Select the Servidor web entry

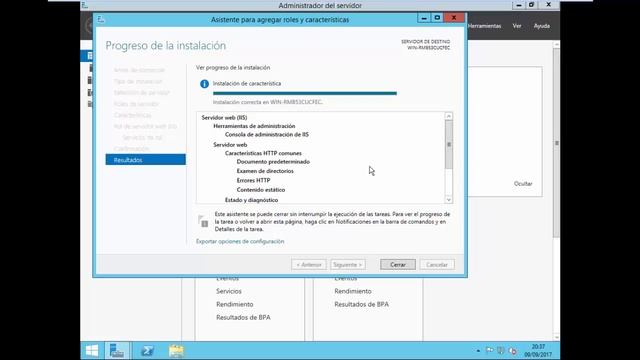[x=230, y=144]
